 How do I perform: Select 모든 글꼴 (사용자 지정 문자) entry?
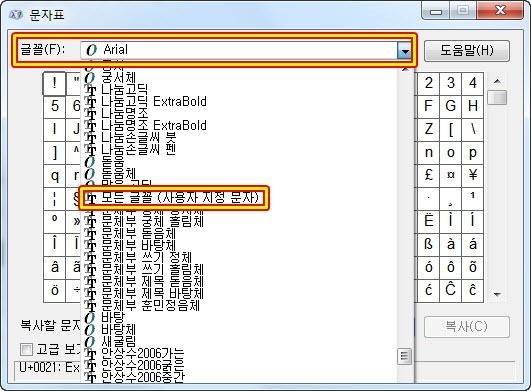click(180, 198)
